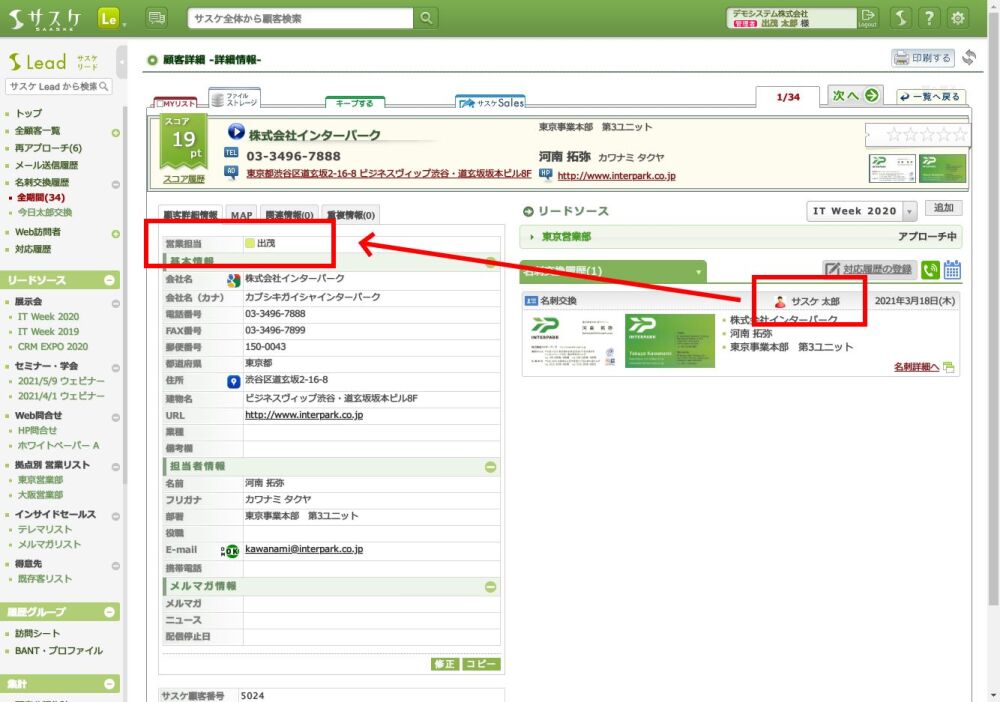The height and width of the screenshot is (702, 1000).
Task: Open the 名刺交換履歴(1) dropdown
Action: click(613, 271)
